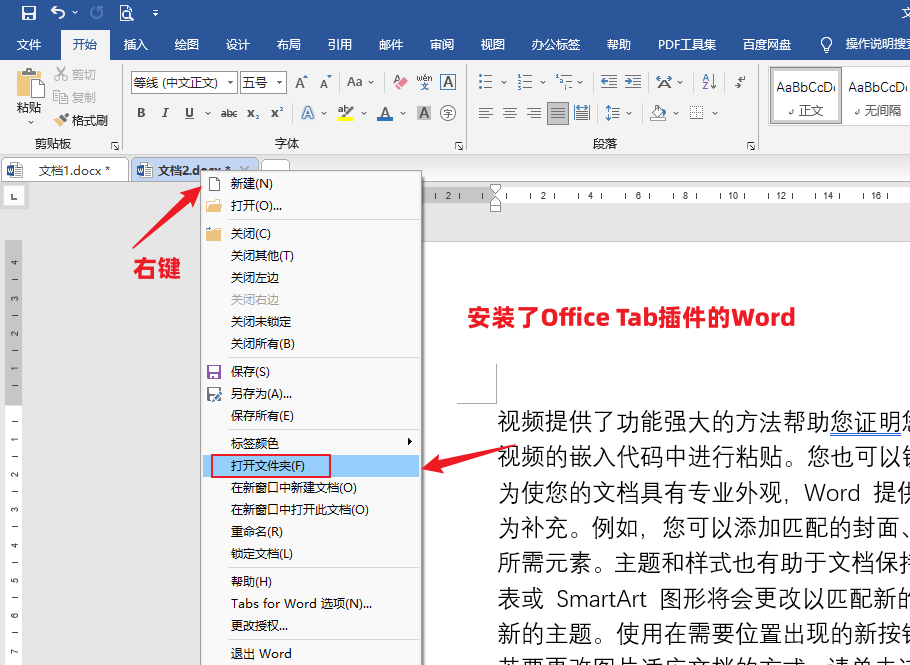
Task: Open text highlight color picker
Action: (x=364, y=113)
